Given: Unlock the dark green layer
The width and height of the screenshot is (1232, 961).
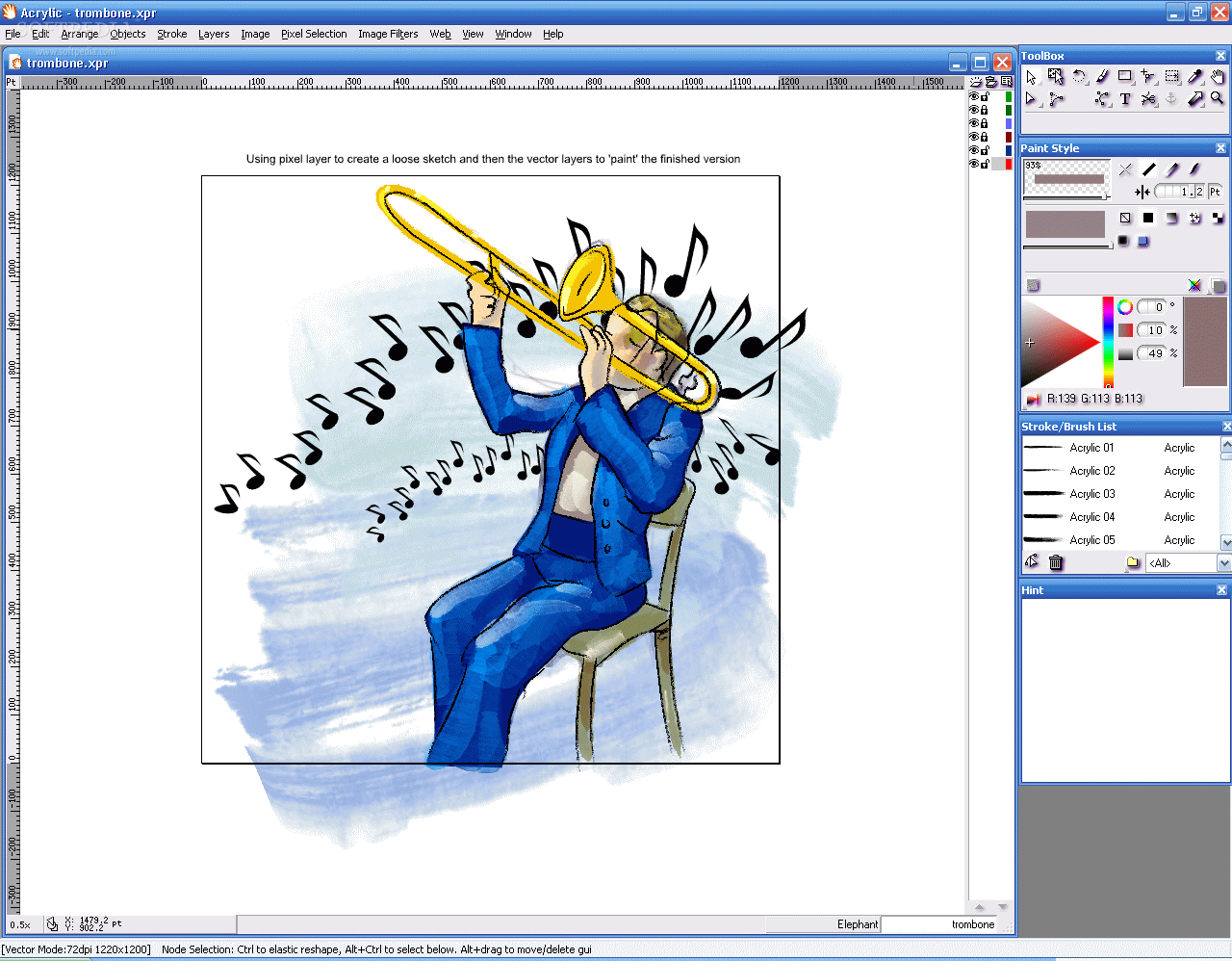Looking at the screenshot, I should (985, 110).
